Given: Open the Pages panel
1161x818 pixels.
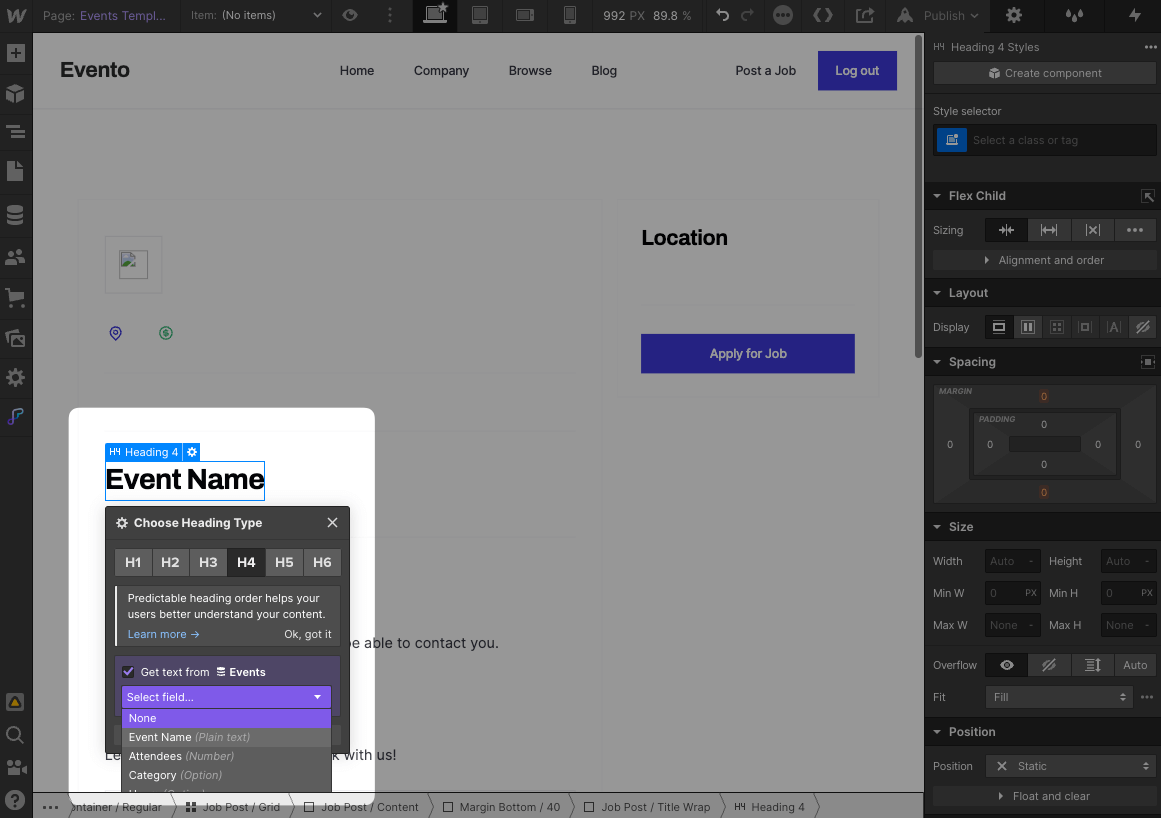Looking at the screenshot, I should [x=16, y=172].
